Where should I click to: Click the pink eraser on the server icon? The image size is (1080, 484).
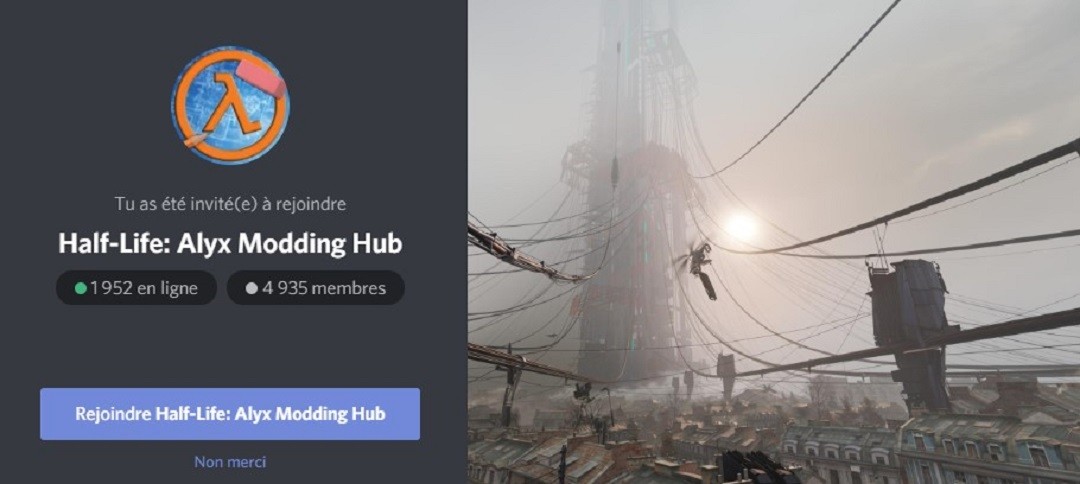[x=262, y=80]
